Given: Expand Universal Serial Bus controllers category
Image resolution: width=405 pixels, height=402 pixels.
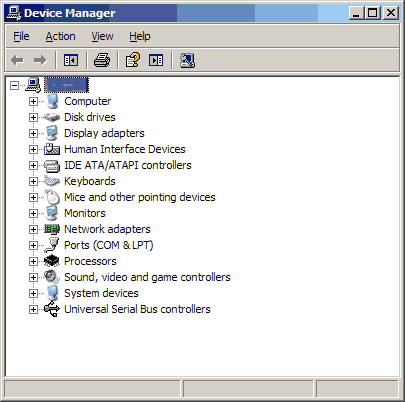Looking at the screenshot, I should [33, 309].
